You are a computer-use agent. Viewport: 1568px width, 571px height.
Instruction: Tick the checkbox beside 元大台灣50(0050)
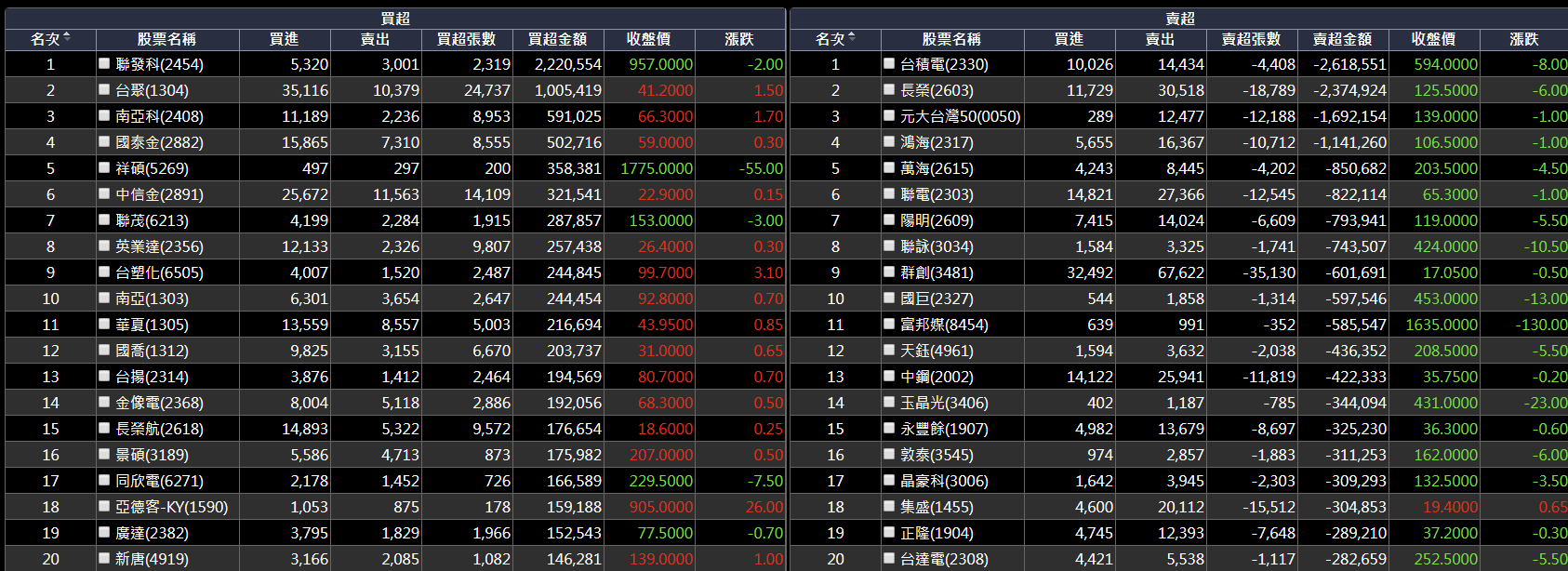point(889,116)
